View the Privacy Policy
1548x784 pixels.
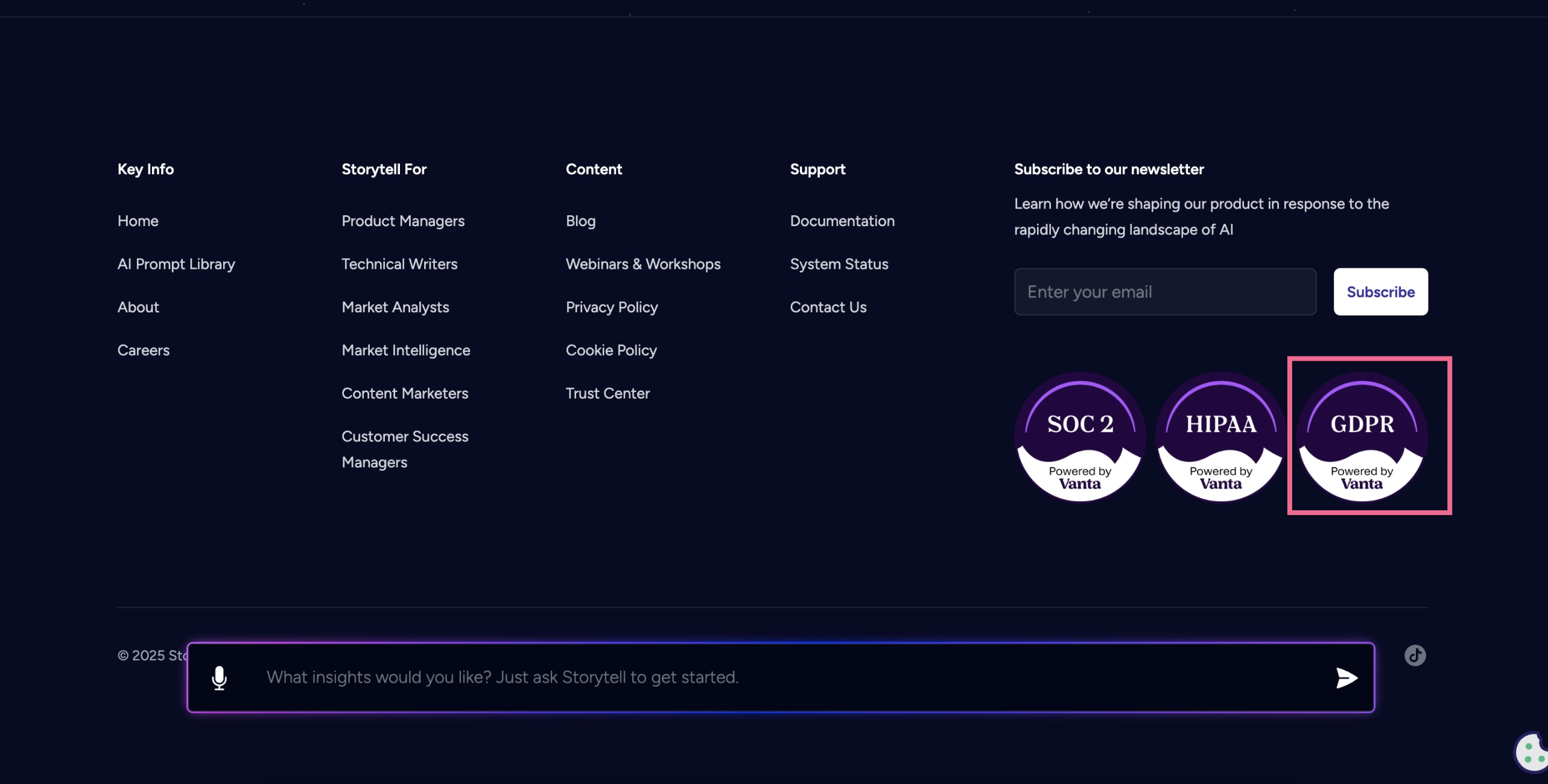(612, 307)
